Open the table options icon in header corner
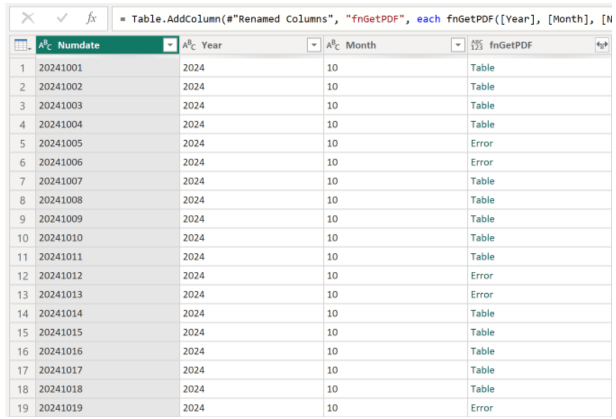The height and width of the screenshot is (419, 616). coord(20,46)
